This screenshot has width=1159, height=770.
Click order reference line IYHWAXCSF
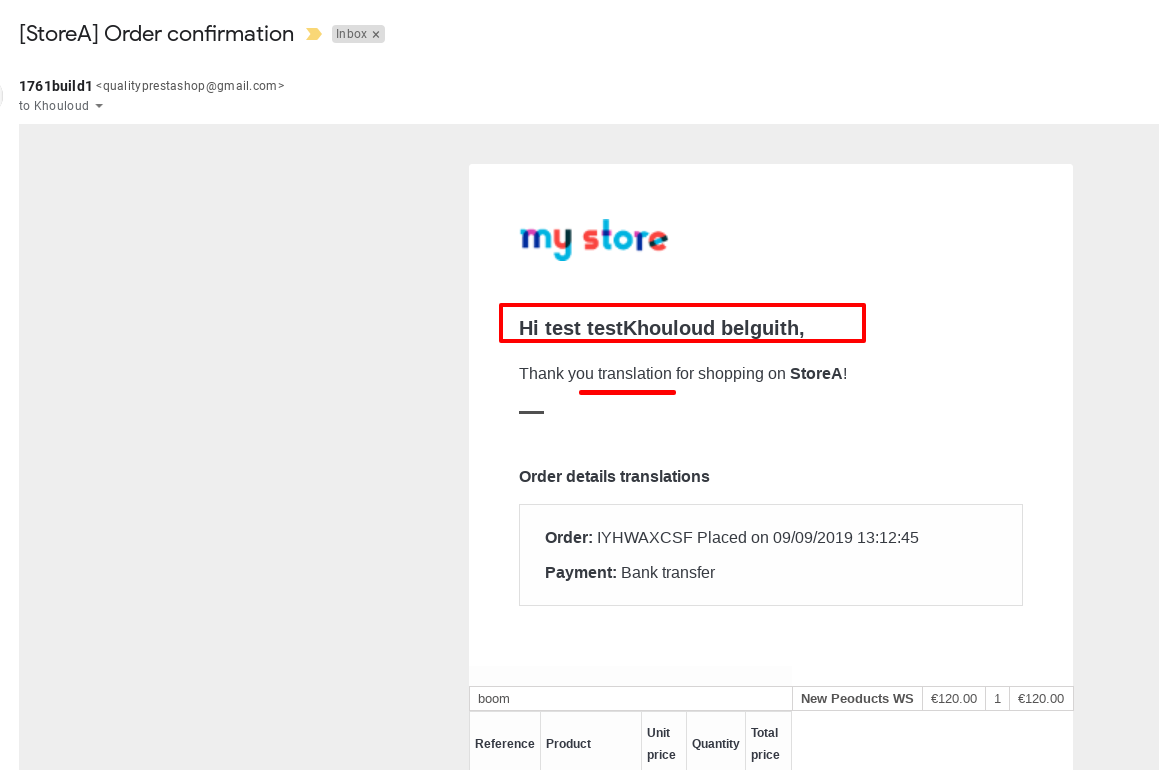coord(732,537)
